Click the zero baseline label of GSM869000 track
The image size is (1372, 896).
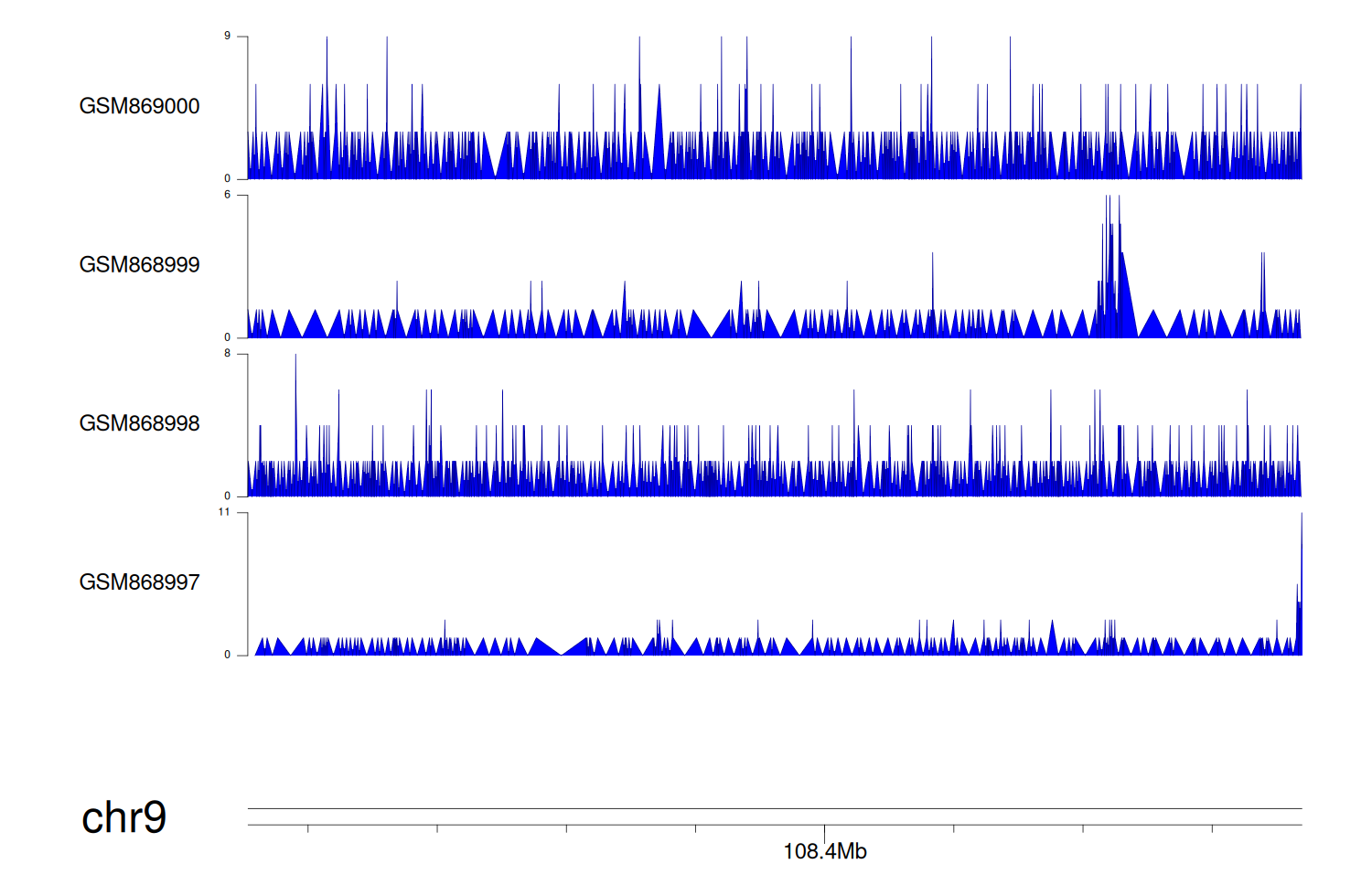228,179
